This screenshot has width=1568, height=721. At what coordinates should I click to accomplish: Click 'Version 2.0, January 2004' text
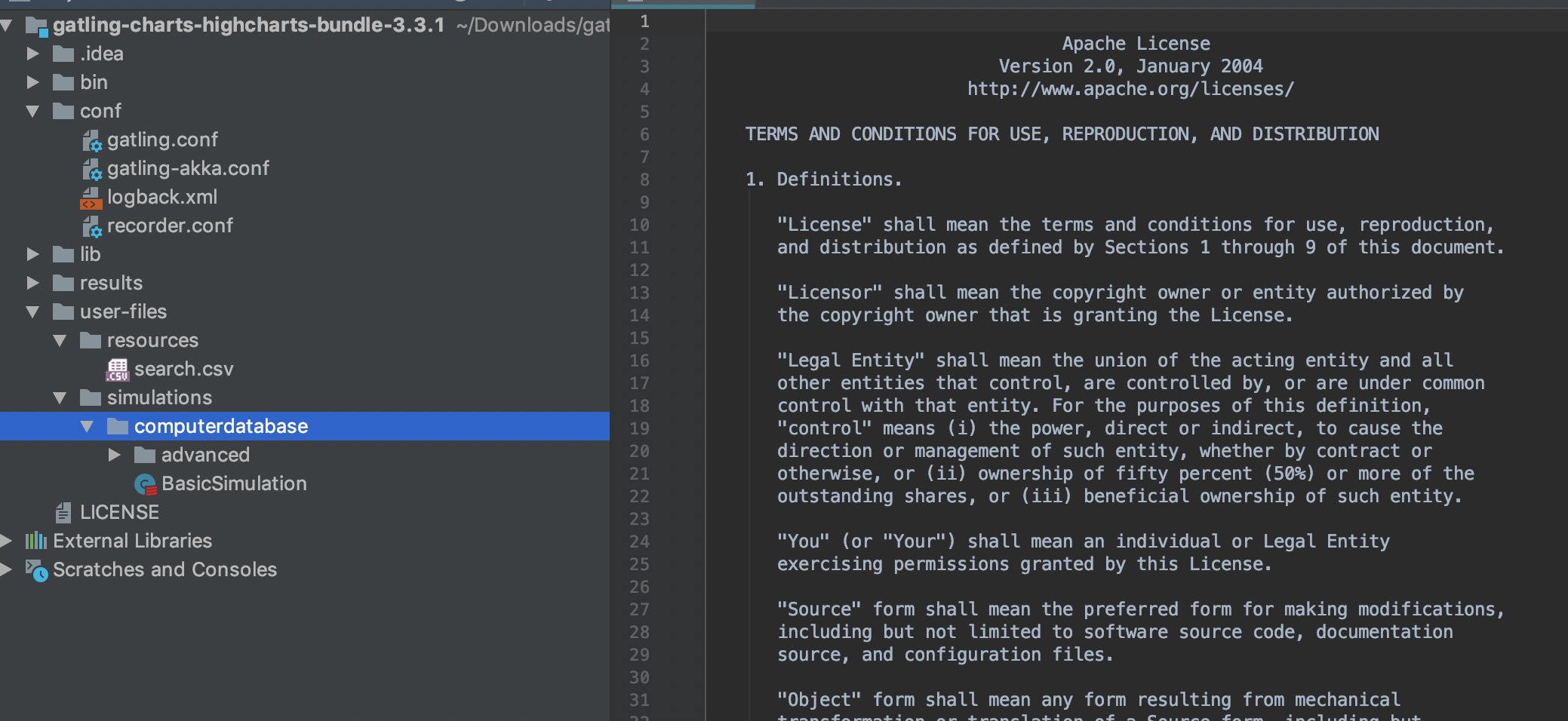1130,66
